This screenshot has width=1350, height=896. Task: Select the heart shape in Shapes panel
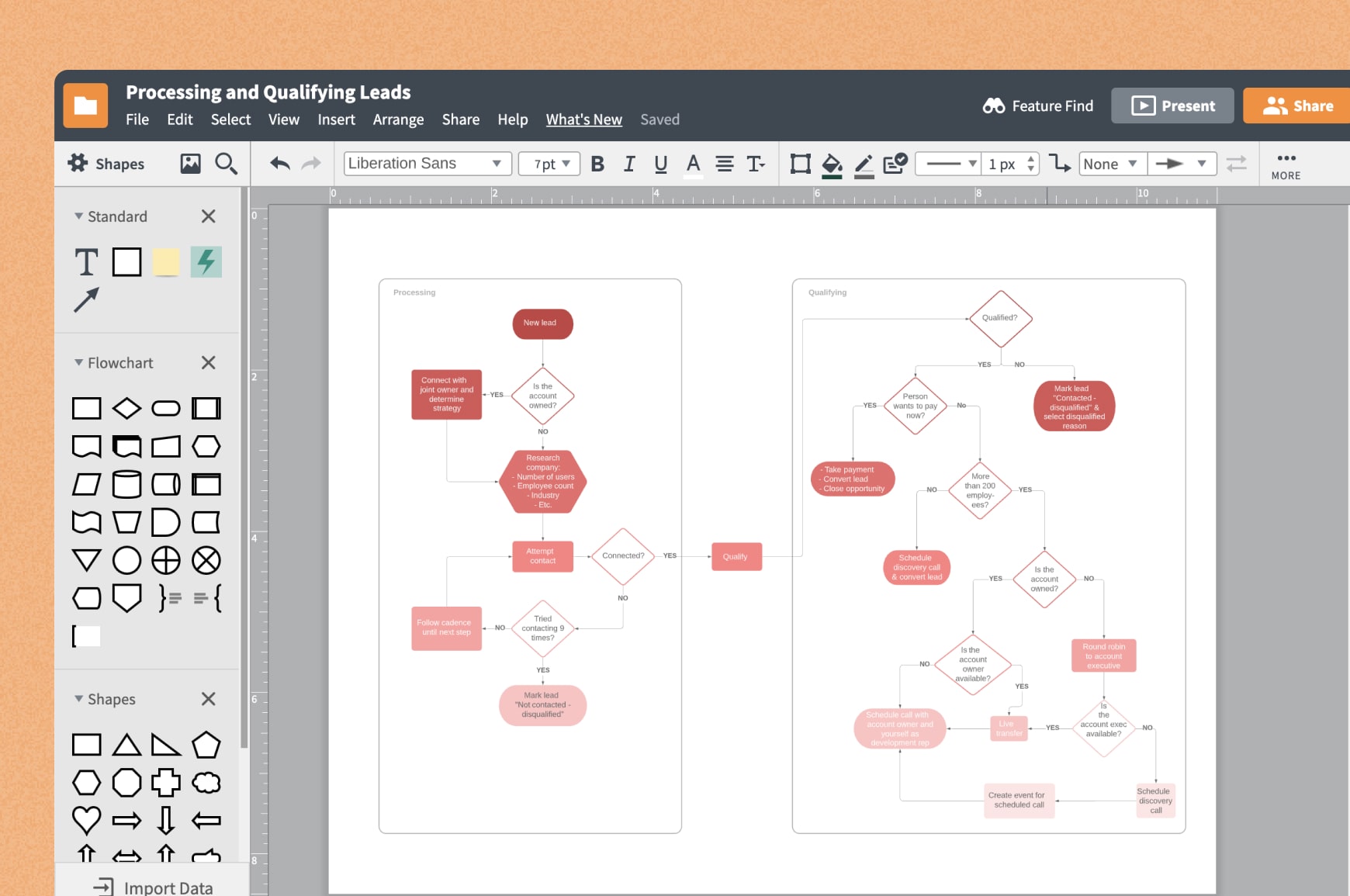86,819
